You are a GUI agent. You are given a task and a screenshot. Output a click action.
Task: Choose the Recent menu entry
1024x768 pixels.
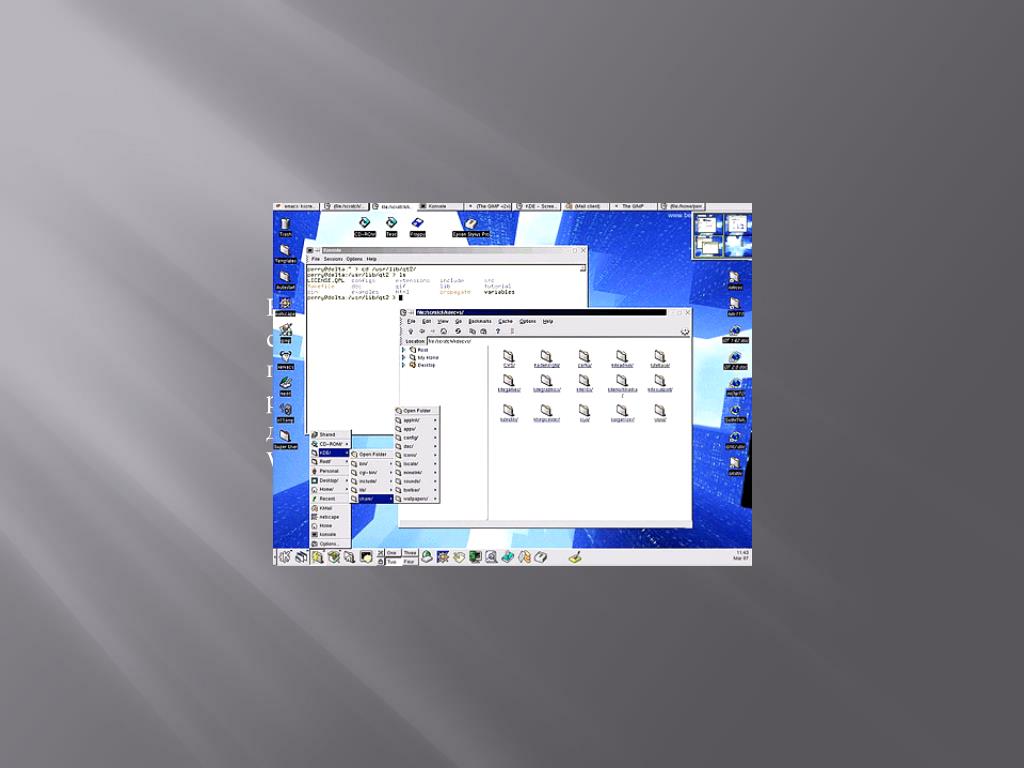click(x=330, y=498)
